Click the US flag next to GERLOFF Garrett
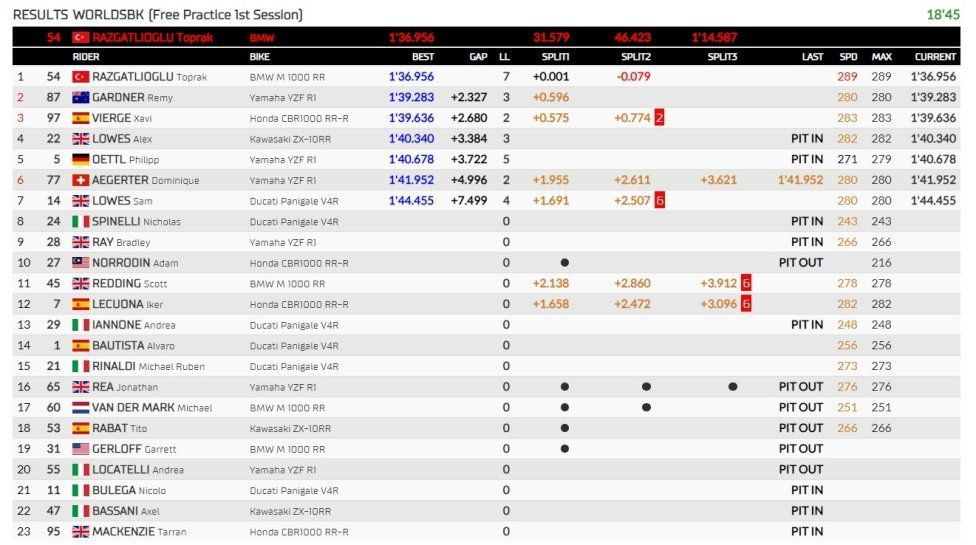 pos(80,449)
